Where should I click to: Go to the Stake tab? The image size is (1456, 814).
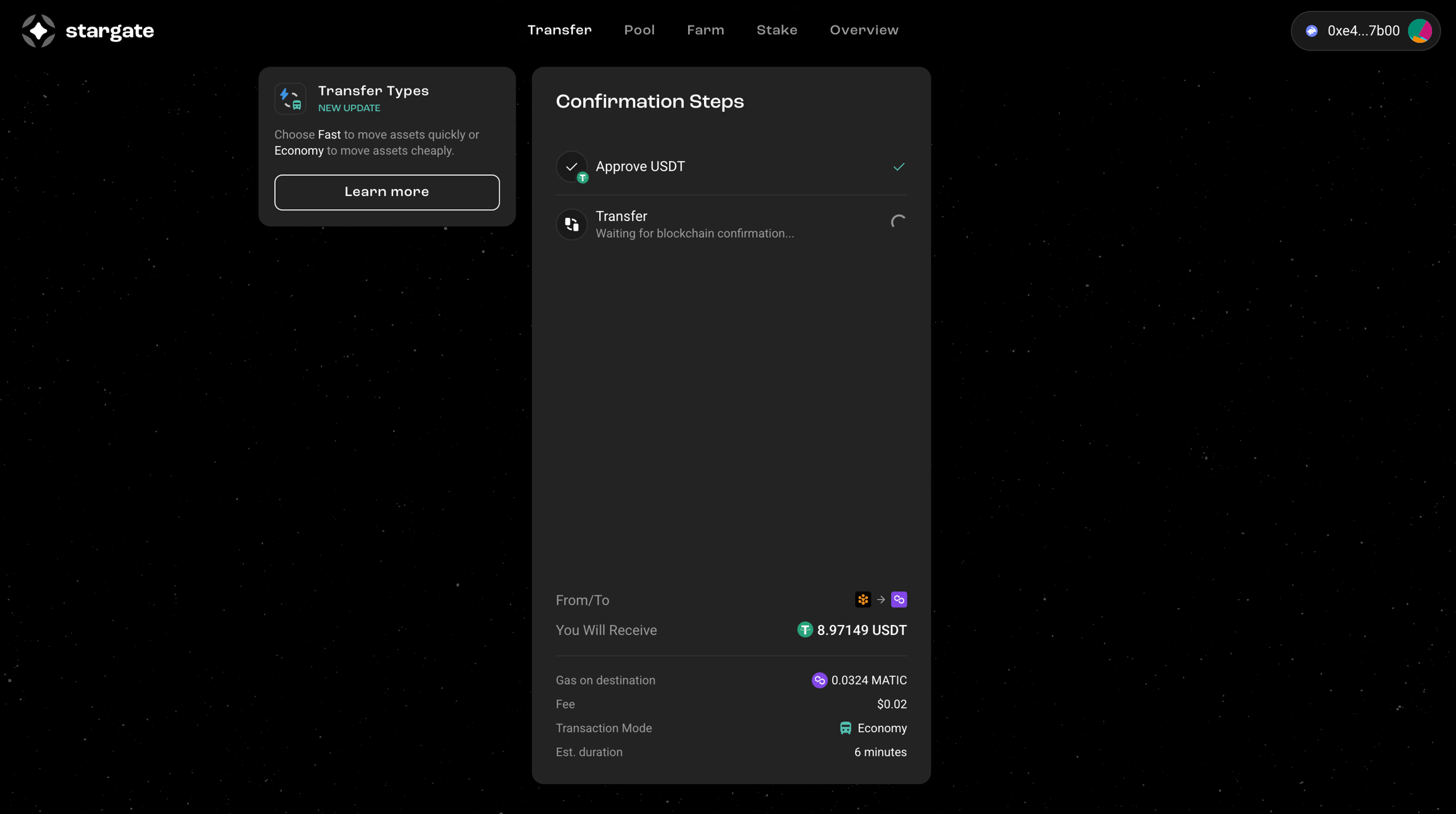click(777, 30)
